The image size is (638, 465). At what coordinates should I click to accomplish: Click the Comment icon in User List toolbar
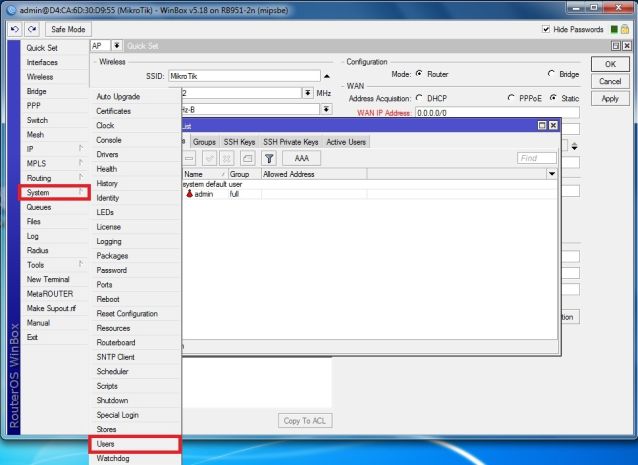click(x=247, y=158)
